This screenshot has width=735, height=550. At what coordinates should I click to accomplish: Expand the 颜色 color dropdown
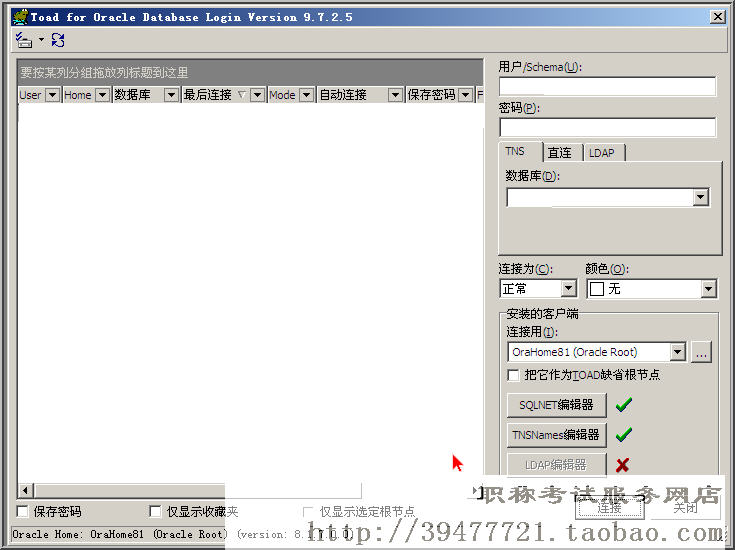pos(708,289)
